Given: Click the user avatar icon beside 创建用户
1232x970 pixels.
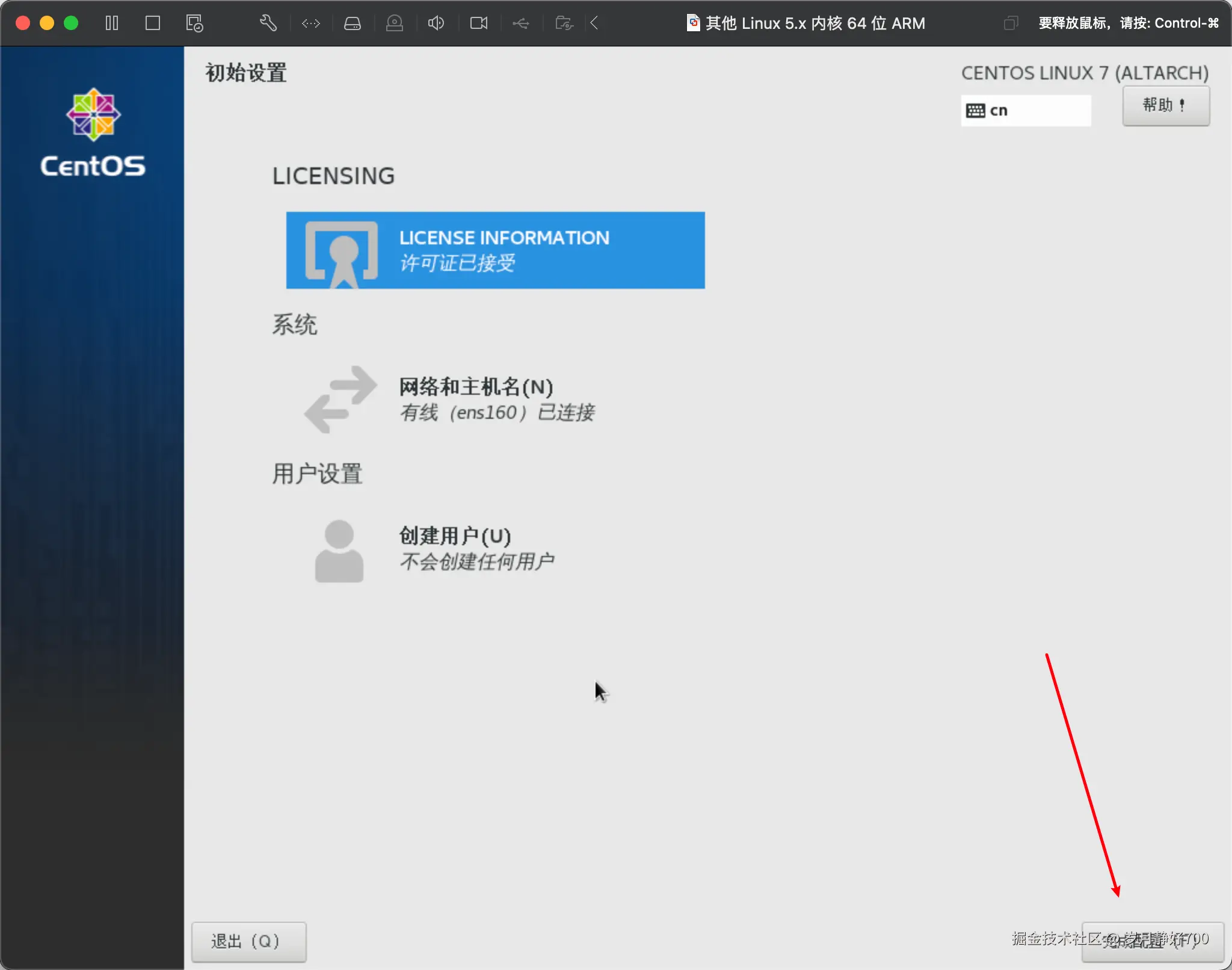Looking at the screenshot, I should 339,549.
